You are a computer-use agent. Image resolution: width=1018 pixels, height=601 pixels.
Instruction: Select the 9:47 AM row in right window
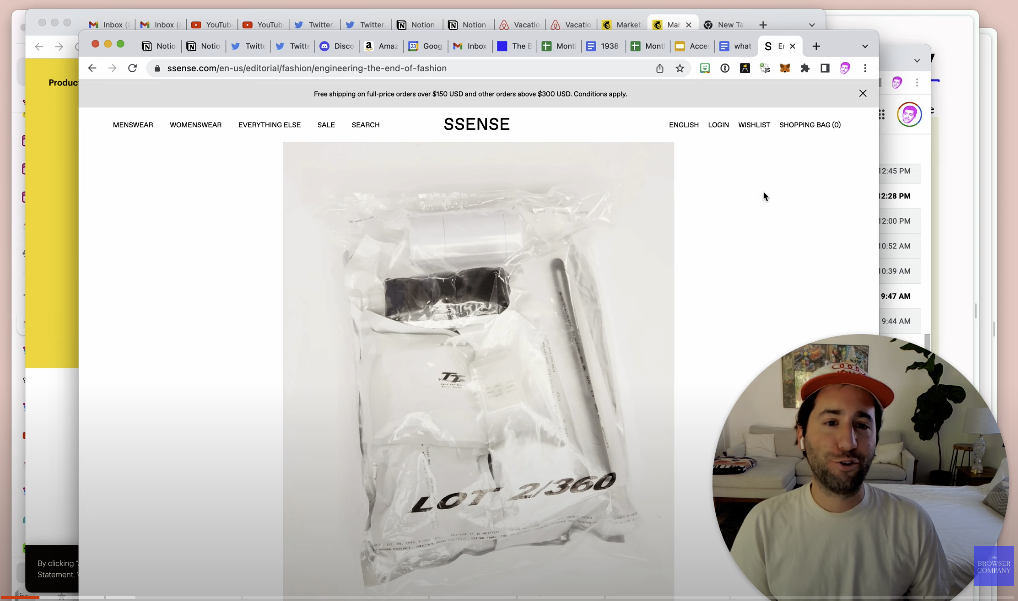coord(900,296)
